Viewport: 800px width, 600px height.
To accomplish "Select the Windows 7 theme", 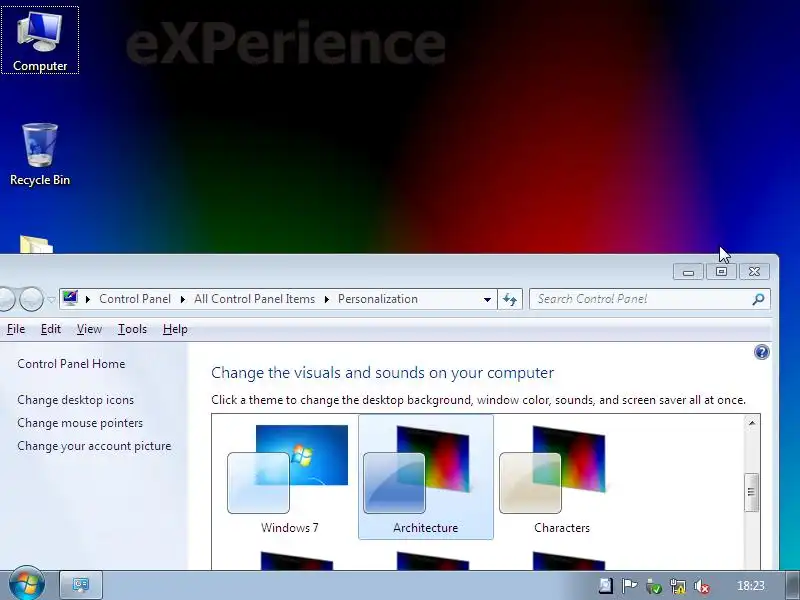I will tap(289, 478).
